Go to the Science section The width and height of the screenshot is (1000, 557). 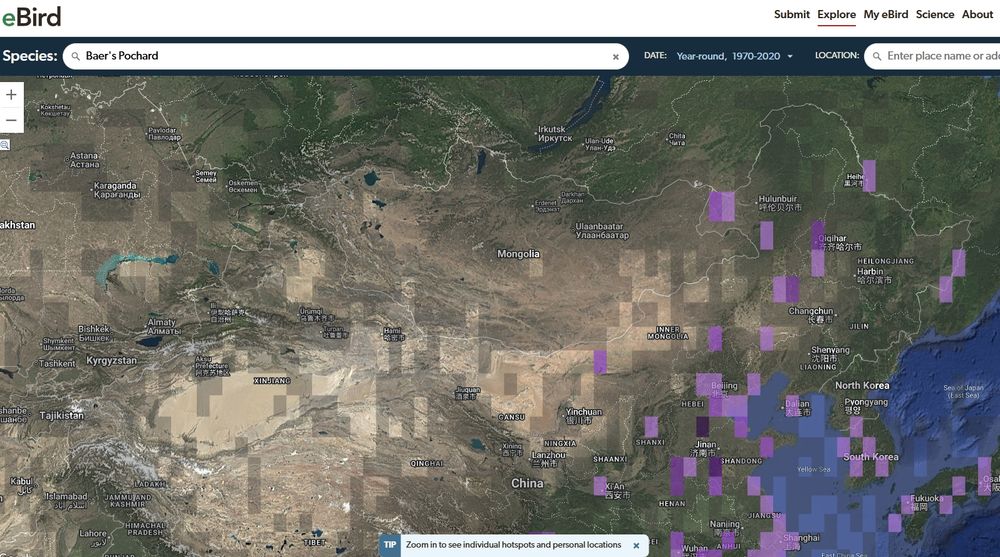[935, 14]
